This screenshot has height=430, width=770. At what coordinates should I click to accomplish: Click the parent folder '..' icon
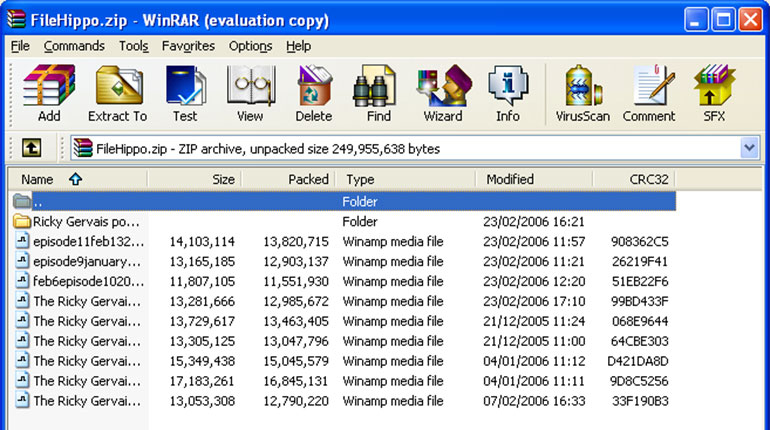[x=22, y=201]
